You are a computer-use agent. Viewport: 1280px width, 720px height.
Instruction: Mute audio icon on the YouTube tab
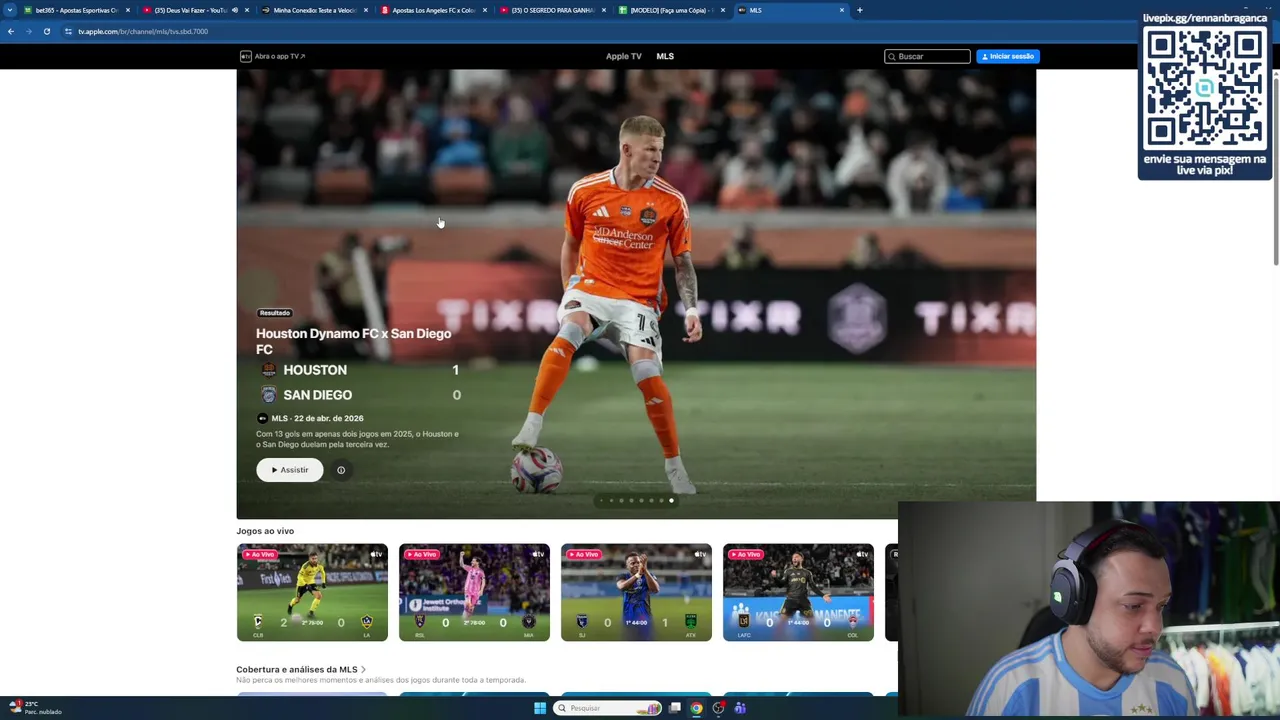(235, 10)
